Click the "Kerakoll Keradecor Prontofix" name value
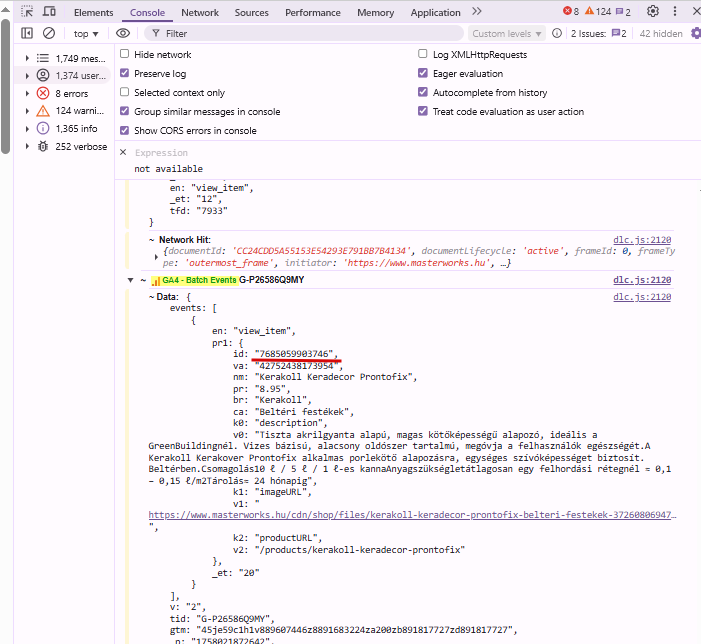 point(335,377)
